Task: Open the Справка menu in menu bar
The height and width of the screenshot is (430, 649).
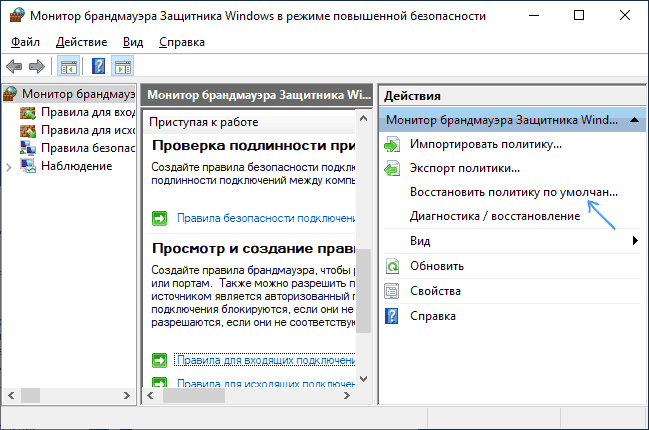Action: tap(181, 41)
